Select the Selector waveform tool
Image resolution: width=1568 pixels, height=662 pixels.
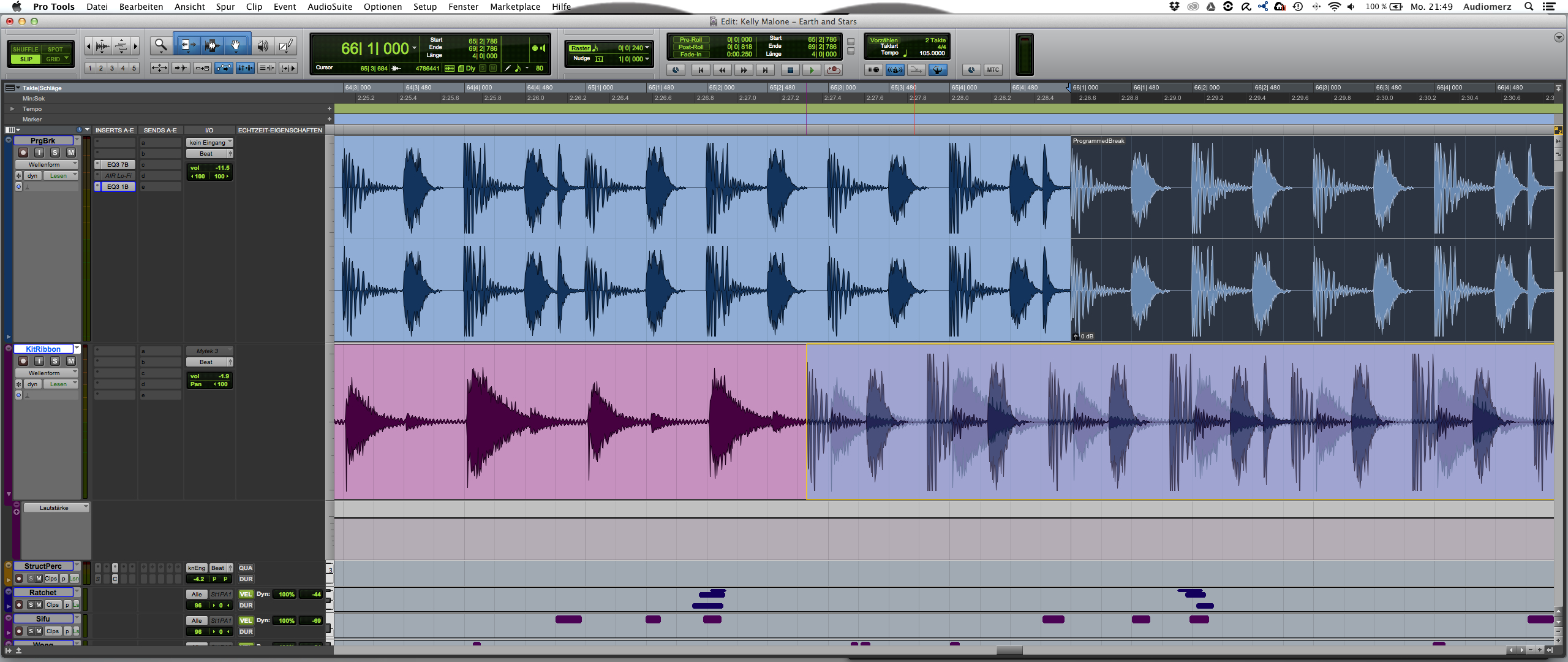point(212,45)
